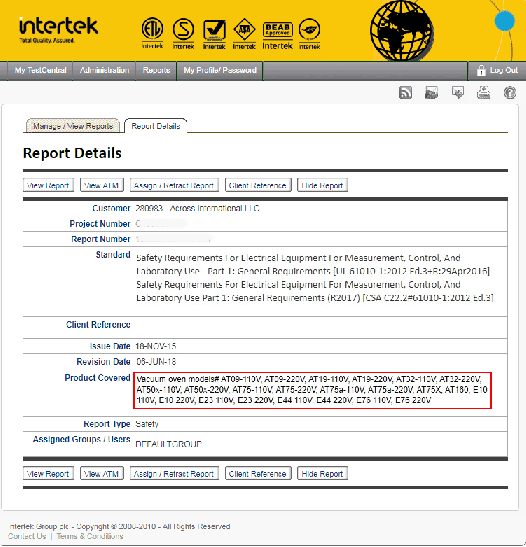Click the RSS feed icon
The height and width of the screenshot is (547, 526).
coord(405,93)
